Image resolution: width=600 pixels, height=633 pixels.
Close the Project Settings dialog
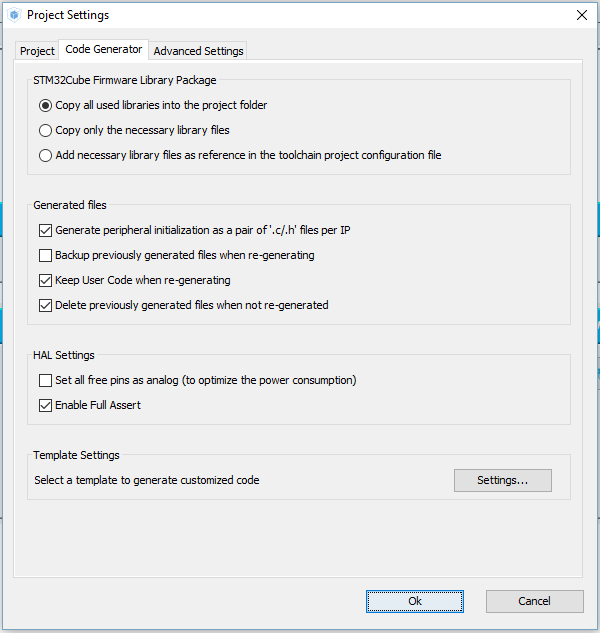point(582,15)
